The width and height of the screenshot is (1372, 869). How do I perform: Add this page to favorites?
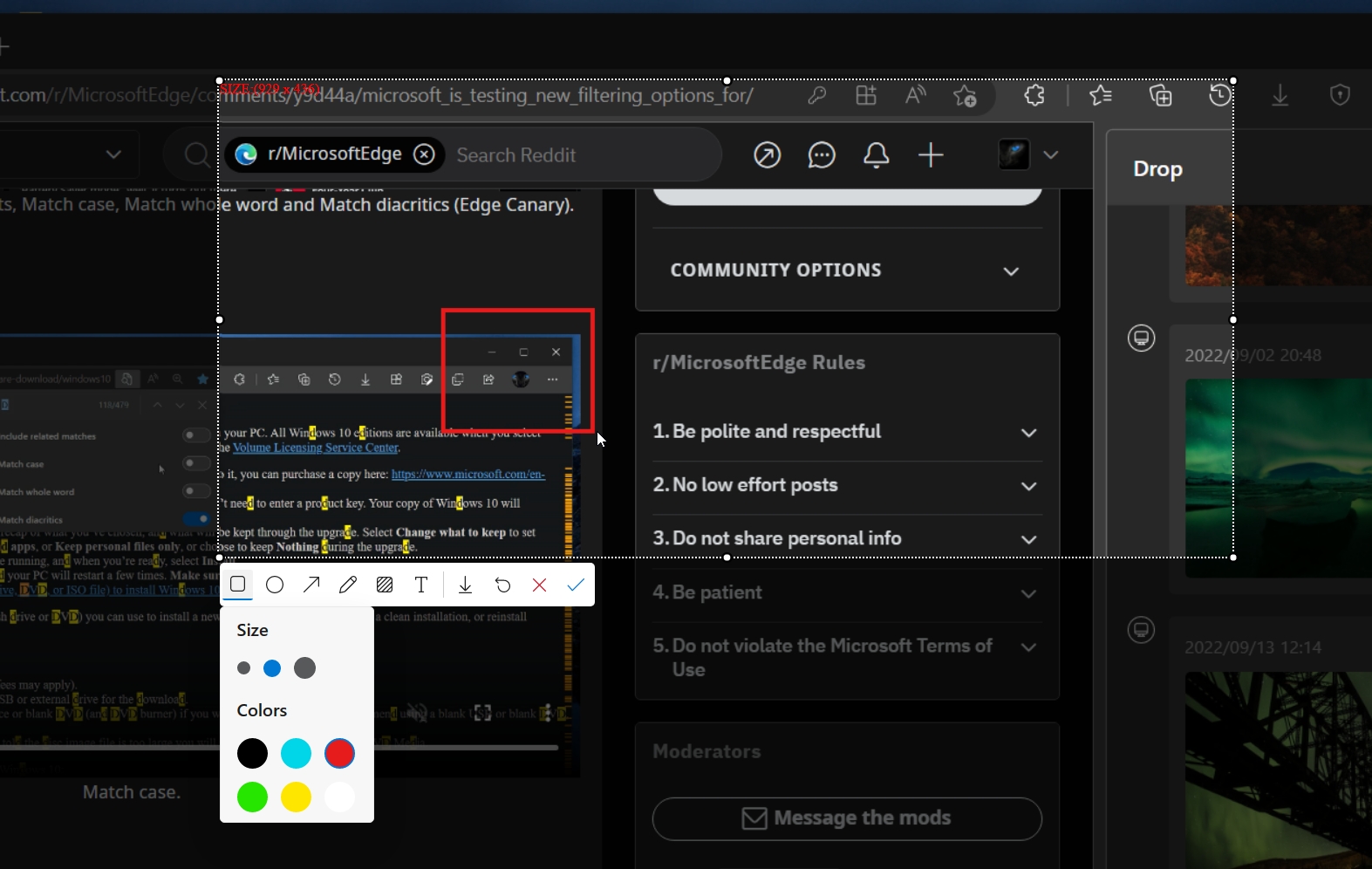tap(965, 95)
